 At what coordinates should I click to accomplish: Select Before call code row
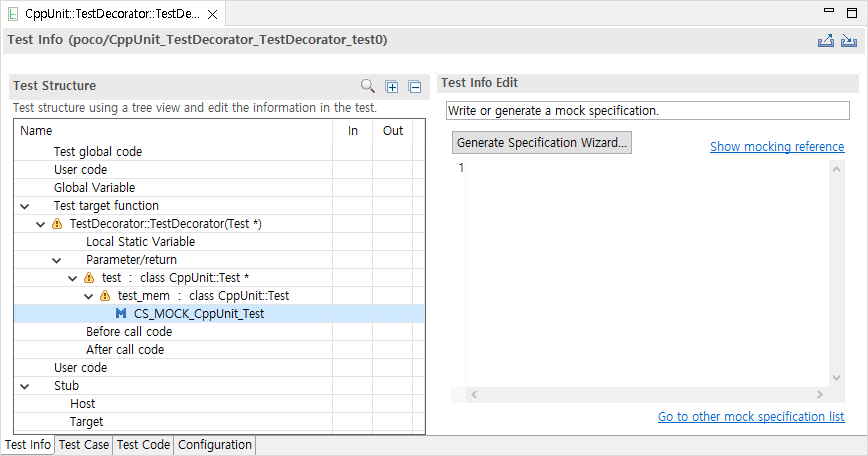pyautogui.click(x=219, y=331)
